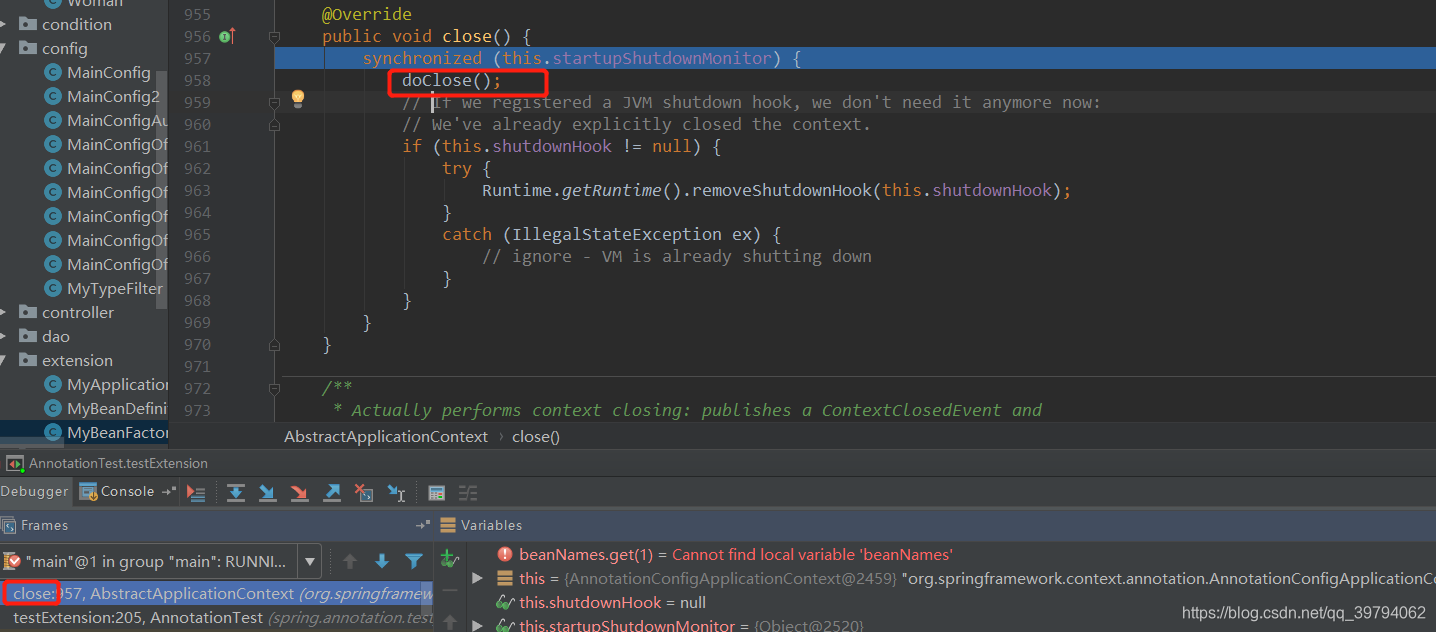Click the blue Step Into icon
This screenshot has width=1436, height=632.
click(x=268, y=492)
